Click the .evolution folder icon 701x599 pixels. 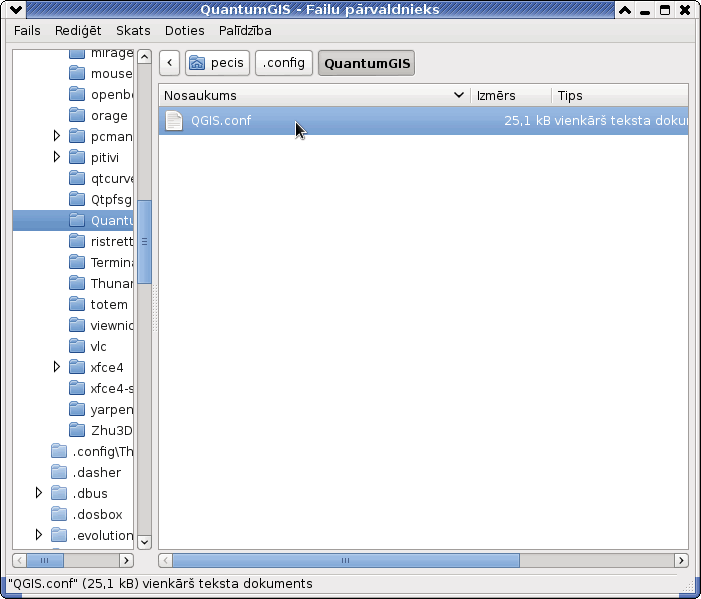pyautogui.click(x=59, y=535)
